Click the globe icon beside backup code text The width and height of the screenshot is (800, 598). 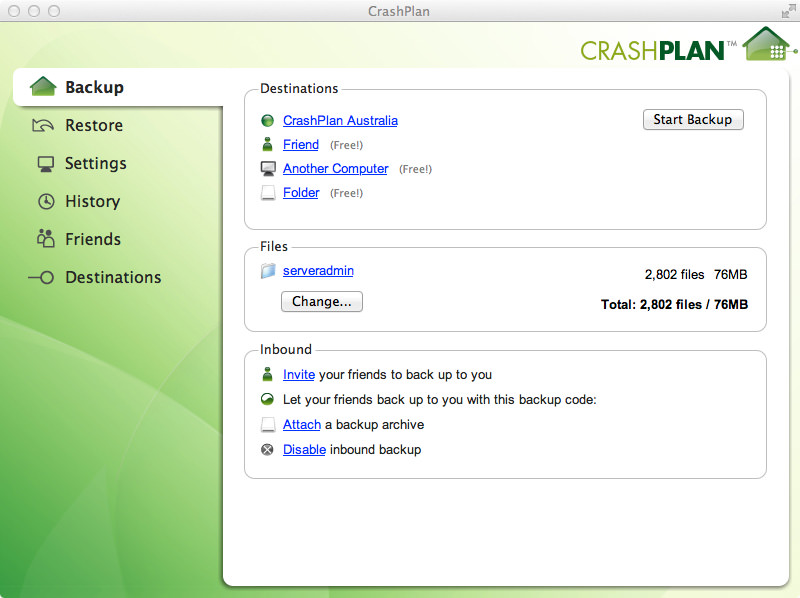[x=267, y=399]
